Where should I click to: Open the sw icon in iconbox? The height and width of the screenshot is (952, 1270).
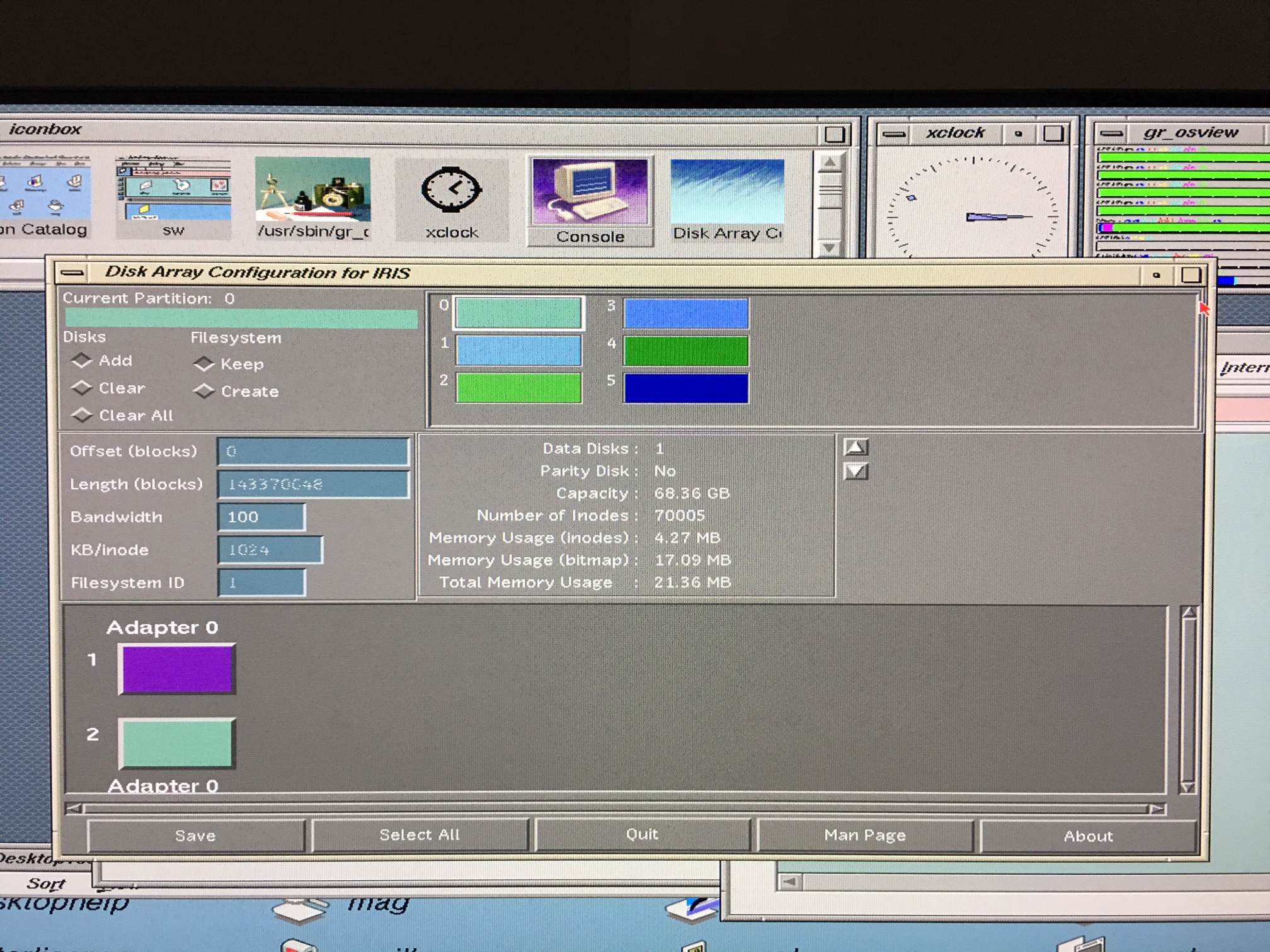(x=173, y=198)
